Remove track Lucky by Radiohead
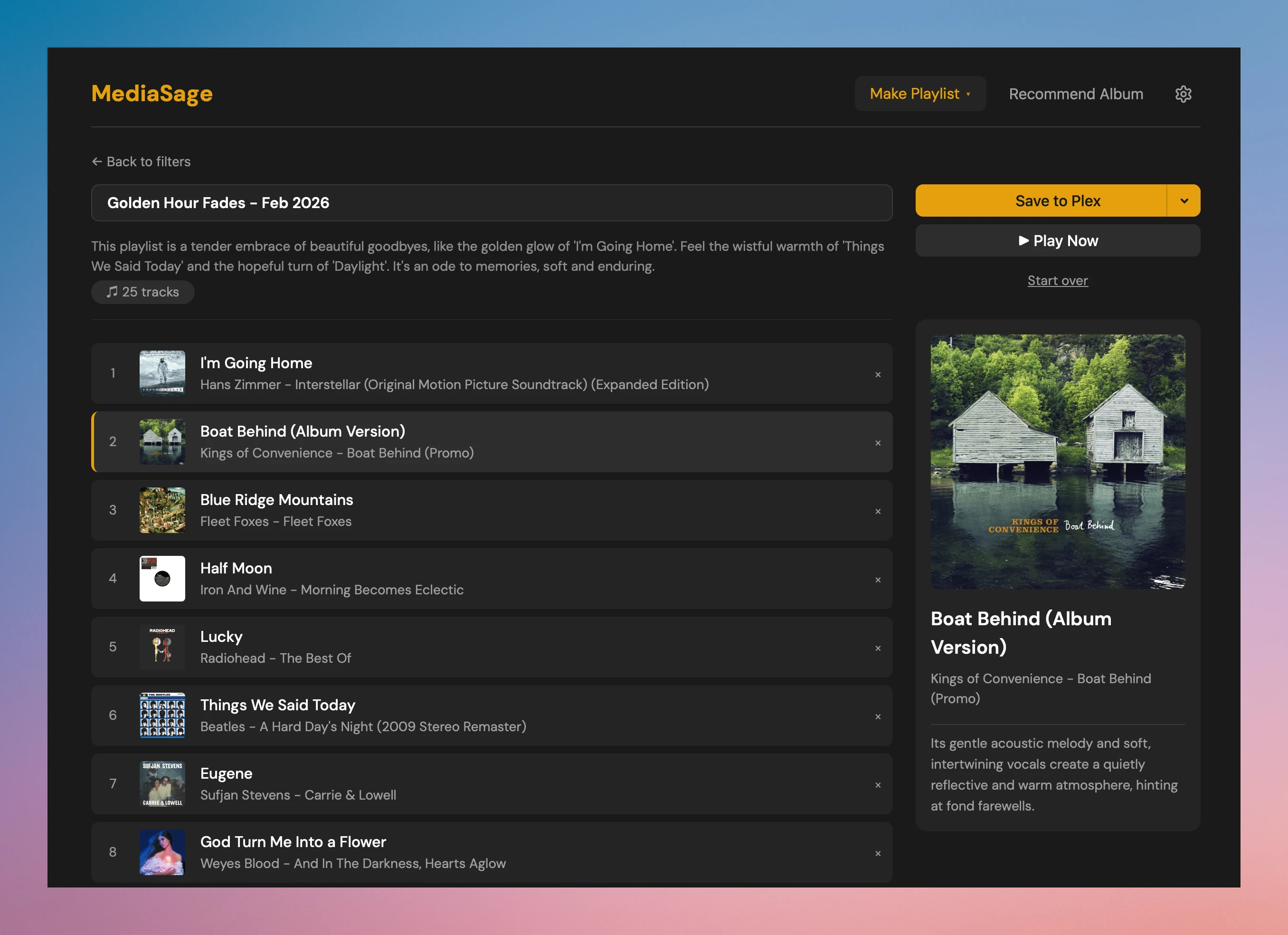1288x935 pixels. (878, 648)
